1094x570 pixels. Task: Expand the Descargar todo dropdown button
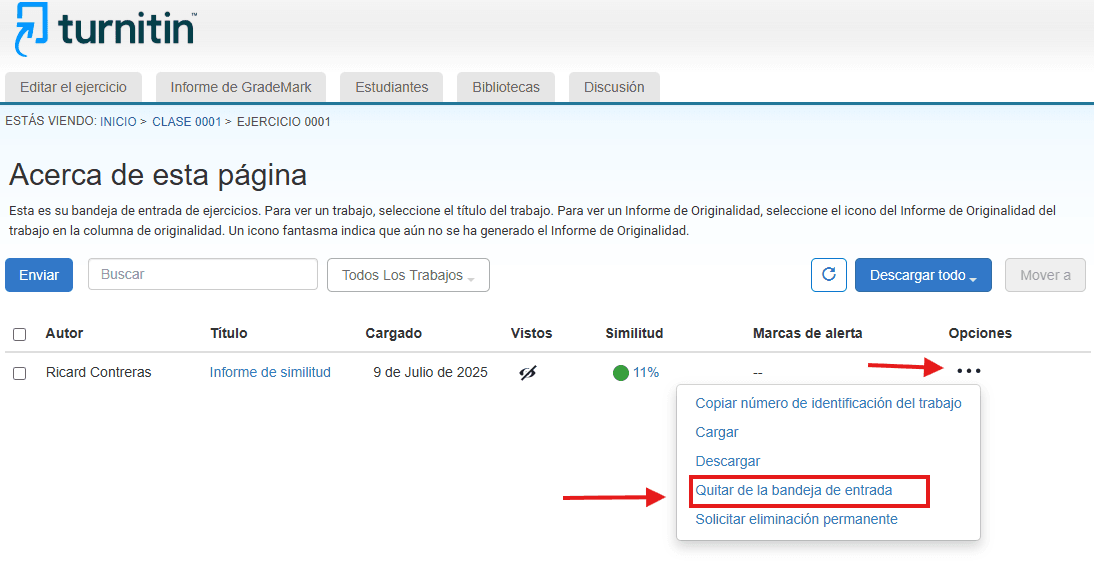point(923,275)
